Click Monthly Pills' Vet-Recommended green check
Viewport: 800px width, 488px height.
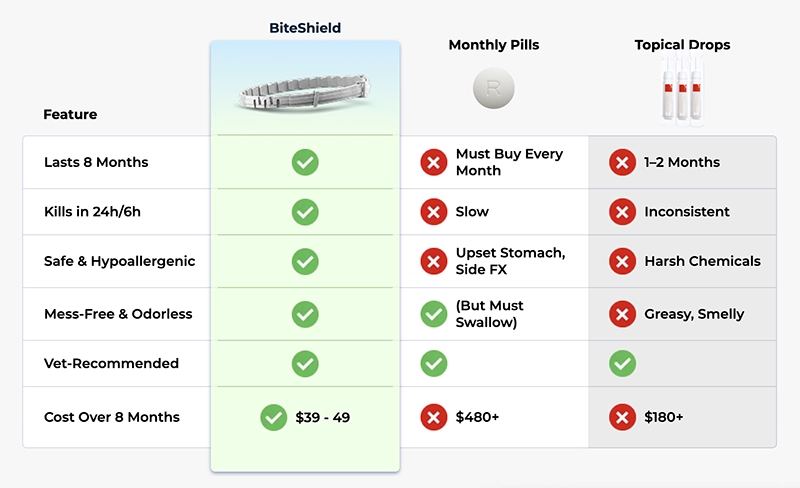click(433, 363)
